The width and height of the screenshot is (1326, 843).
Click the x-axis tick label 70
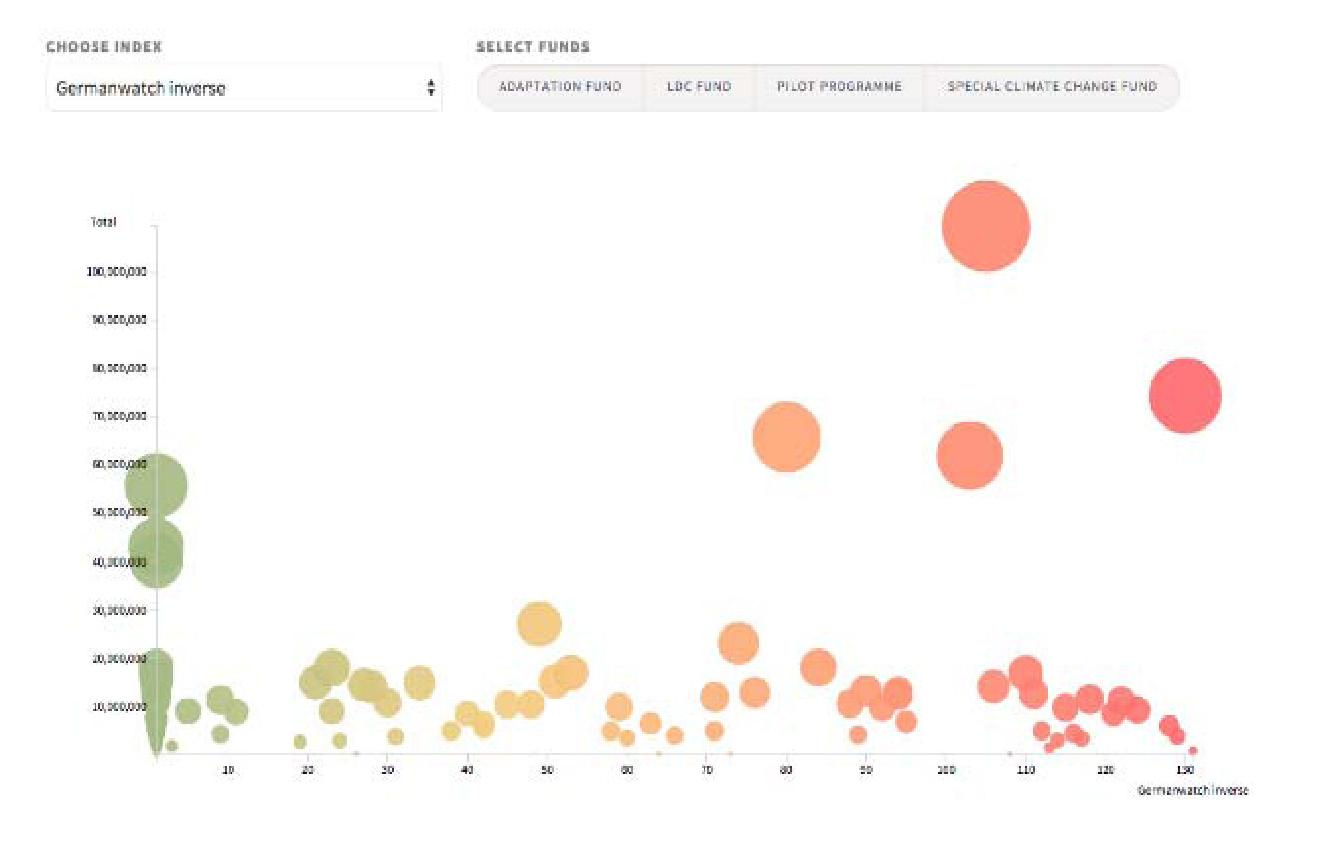click(x=706, y=770)
